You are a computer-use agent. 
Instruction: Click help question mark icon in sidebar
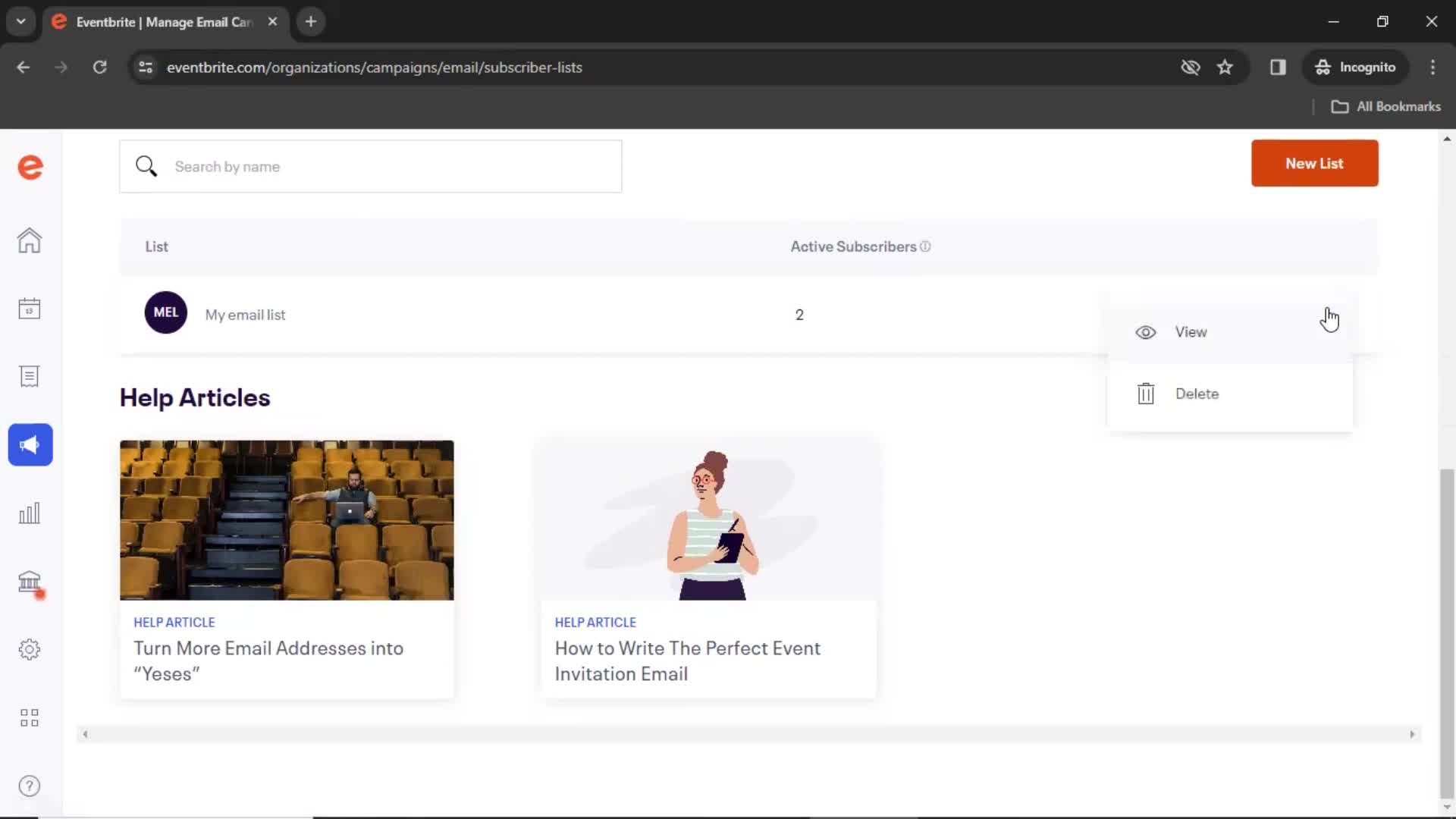pyautogui.click(x=28, y=785)
